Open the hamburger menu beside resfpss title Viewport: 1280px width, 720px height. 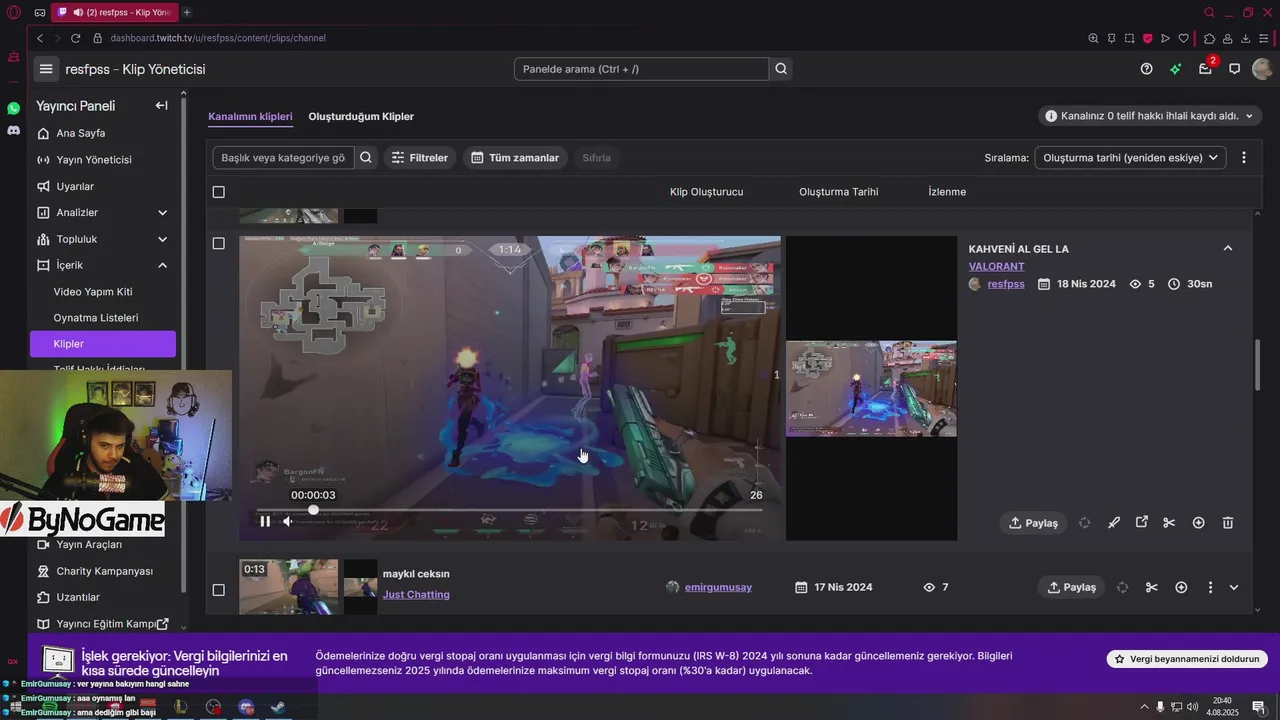pyautogui.click(x=45, y=69)
